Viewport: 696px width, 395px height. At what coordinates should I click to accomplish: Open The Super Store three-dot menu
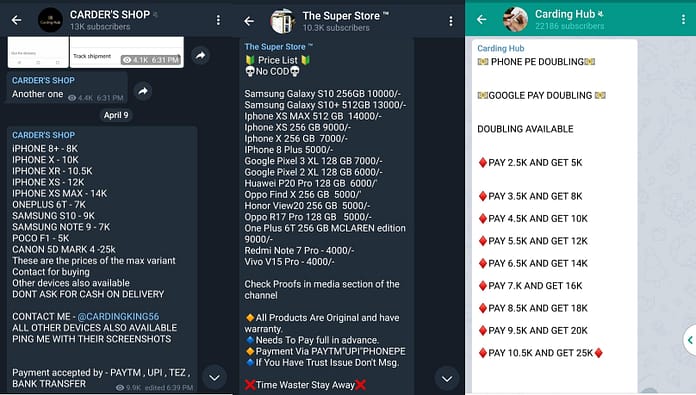click(x=451, y=21)
